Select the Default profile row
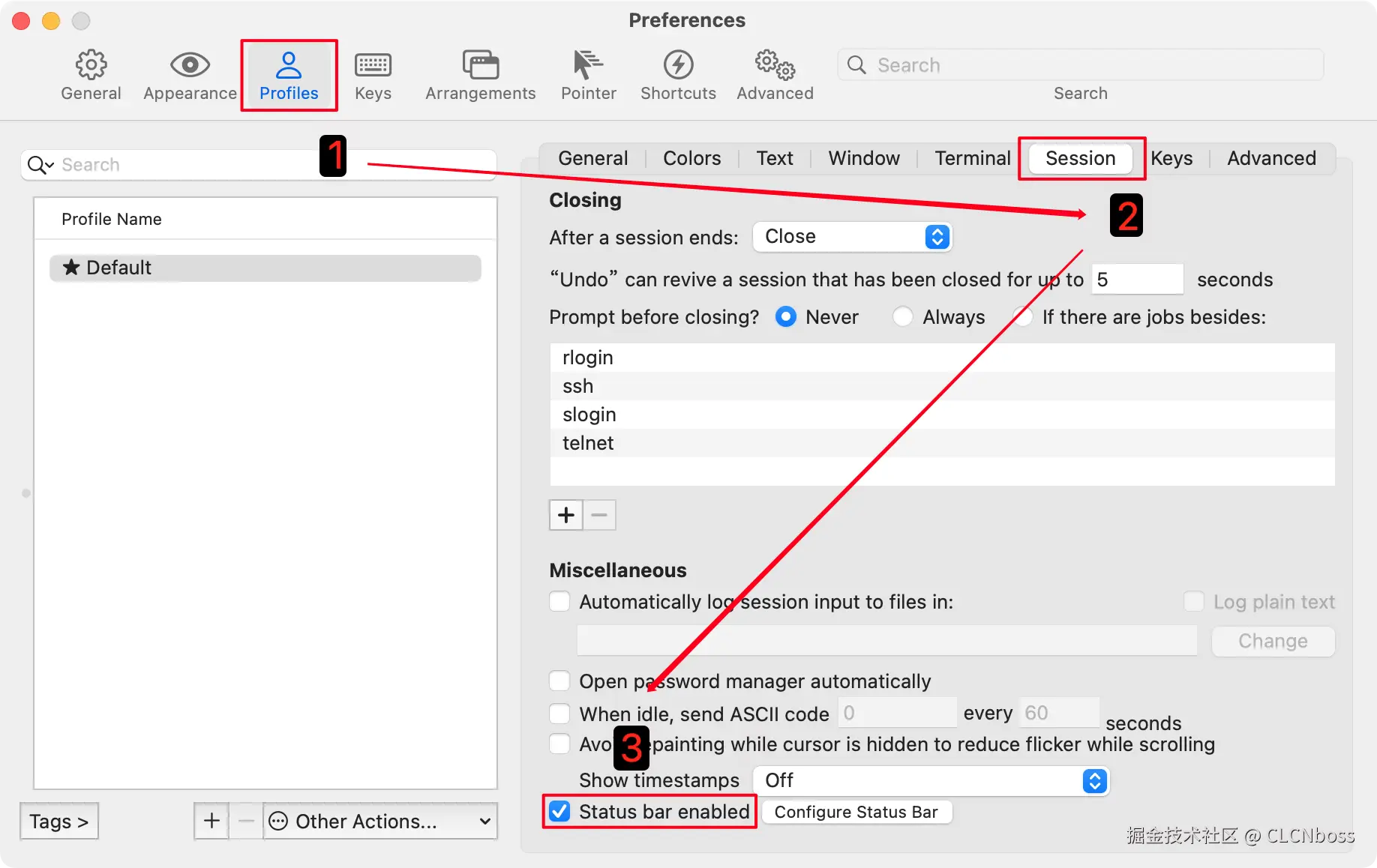The width and height of the screenshot is (1377, 868). (265, 268)
